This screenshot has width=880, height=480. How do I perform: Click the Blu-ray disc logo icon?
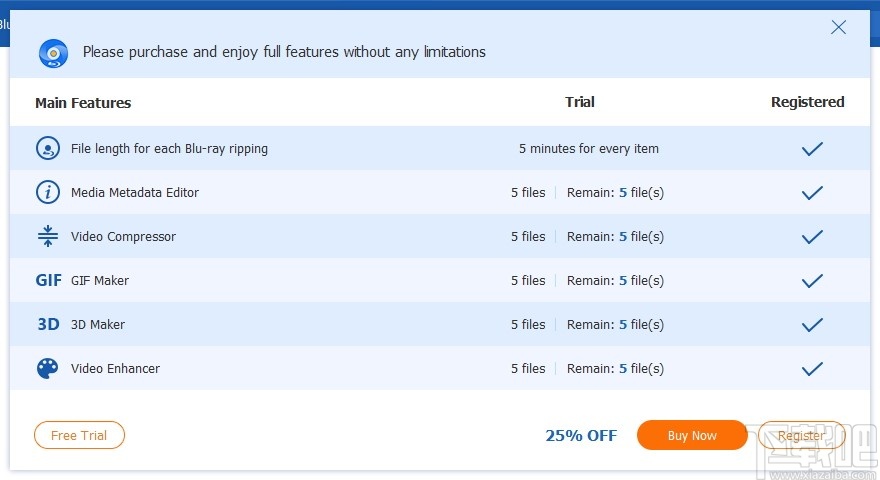pos(53,53)
